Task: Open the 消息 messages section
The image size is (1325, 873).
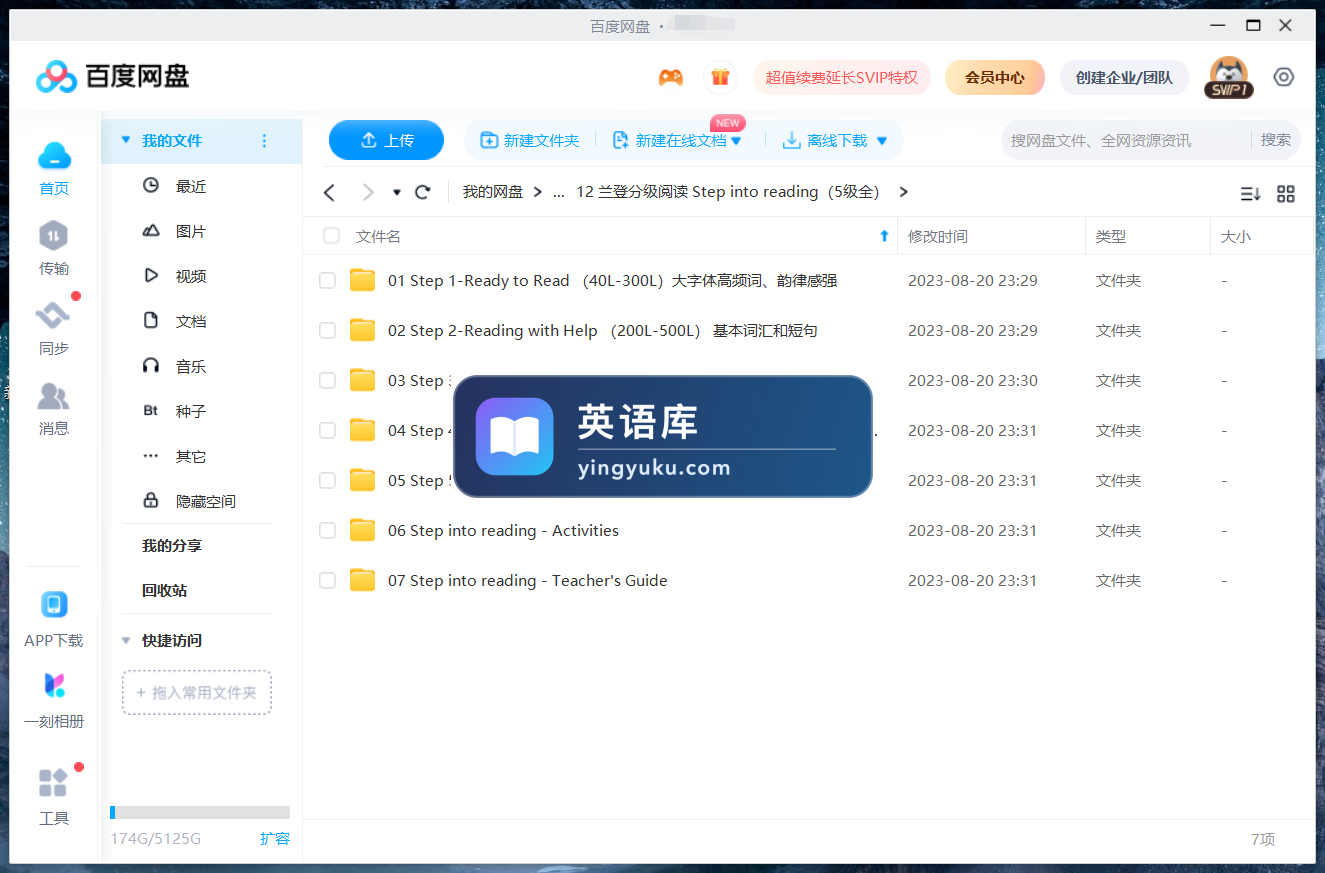Action: tap(54, 396)
